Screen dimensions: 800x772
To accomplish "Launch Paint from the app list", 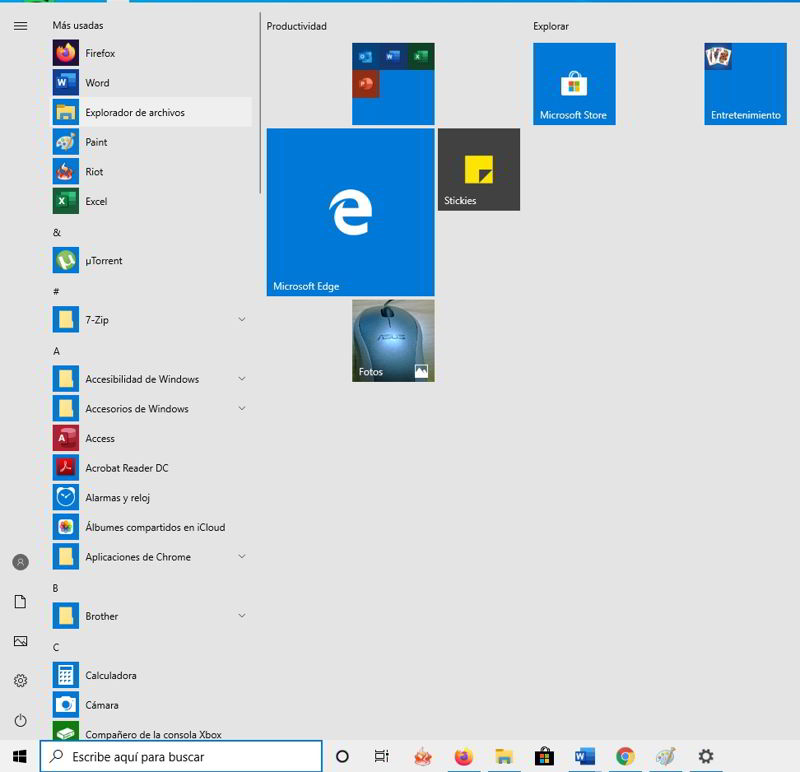I will (x=96, y=142).
